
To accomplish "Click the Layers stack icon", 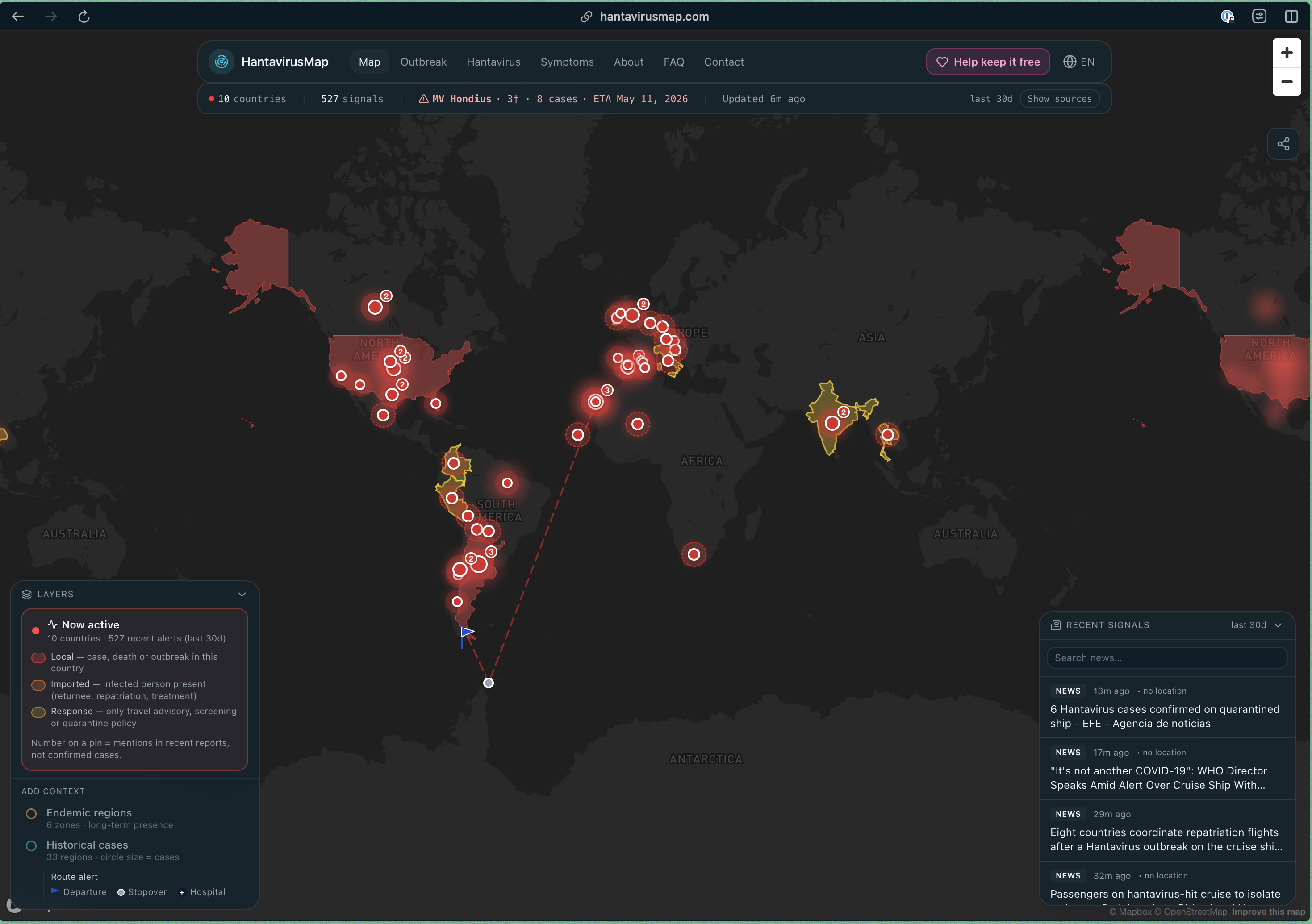I will tap(26, 595).
